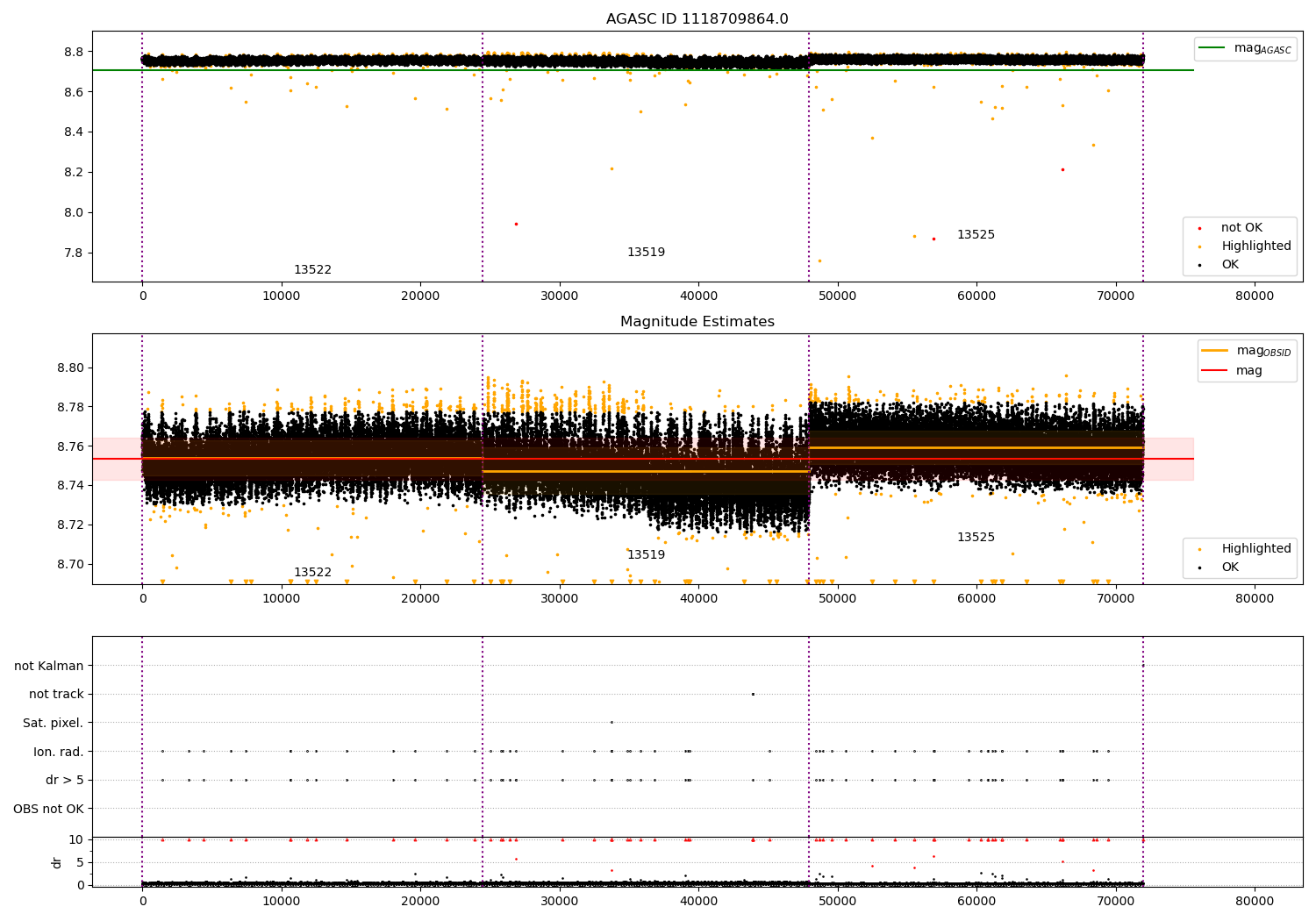Select the Magnitude Estimates panel title

point(697,322)
